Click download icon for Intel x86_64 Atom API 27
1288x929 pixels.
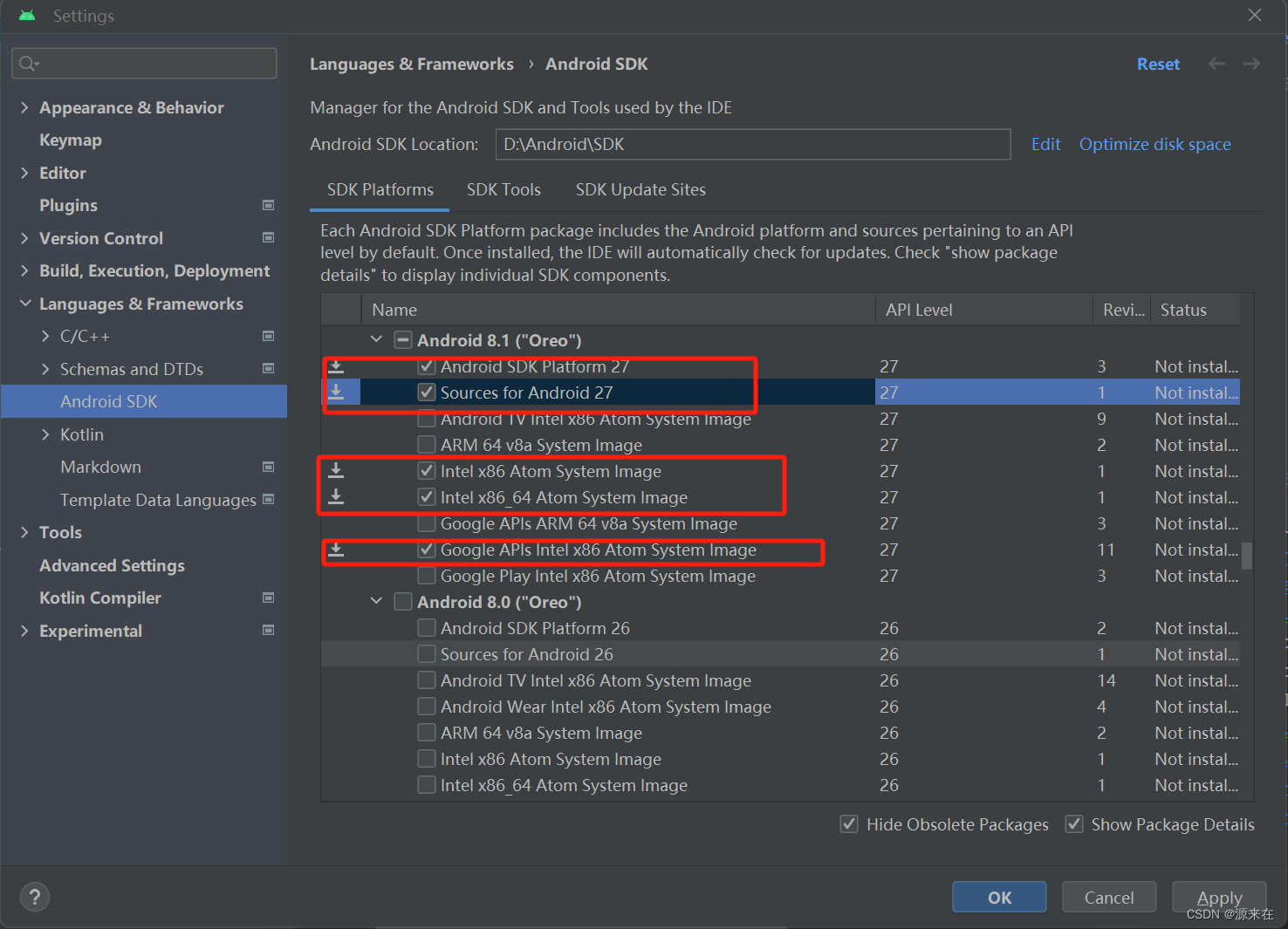pos(336,497)
